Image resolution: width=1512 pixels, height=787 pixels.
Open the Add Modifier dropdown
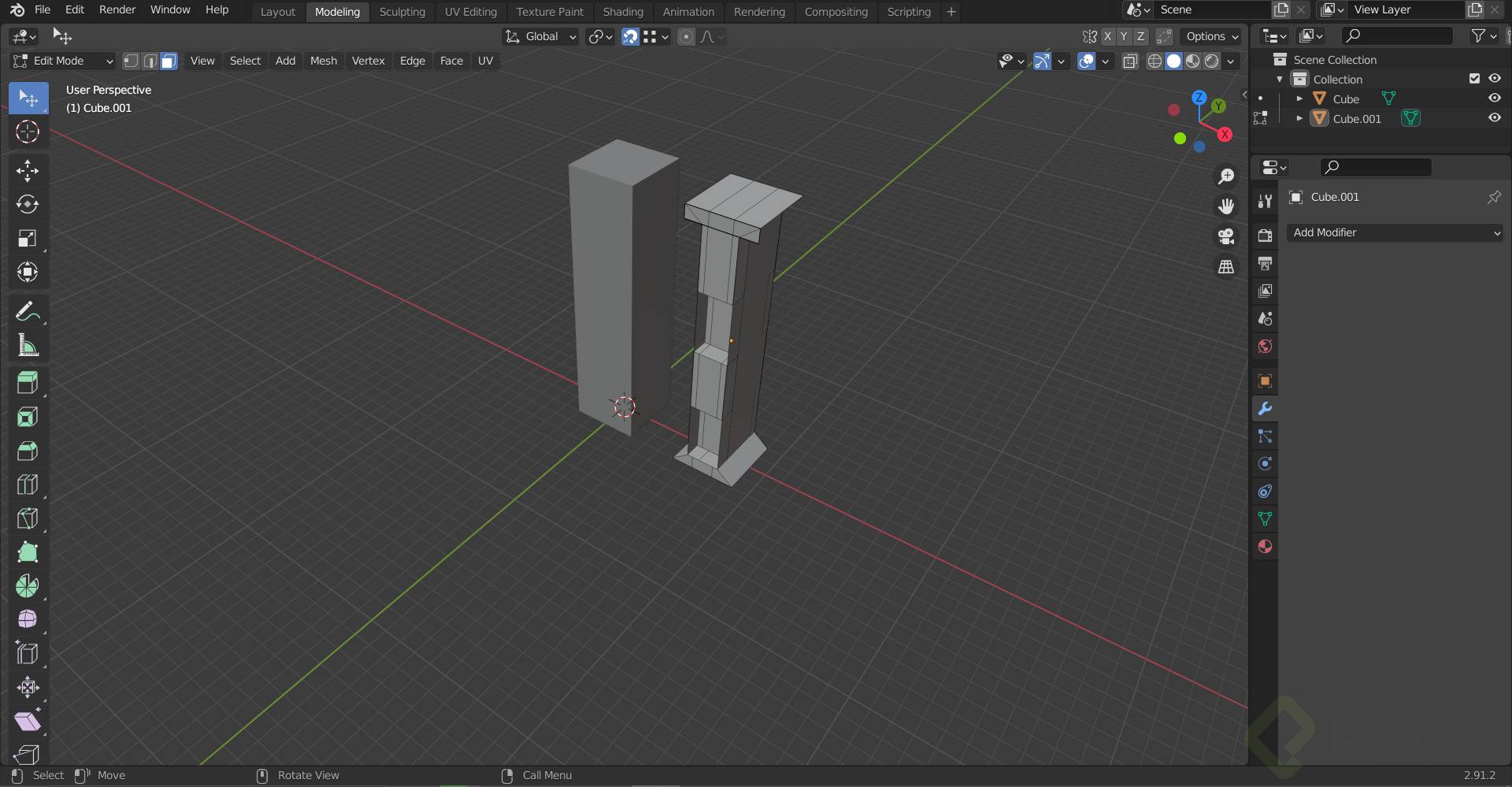click(1395, 232)
